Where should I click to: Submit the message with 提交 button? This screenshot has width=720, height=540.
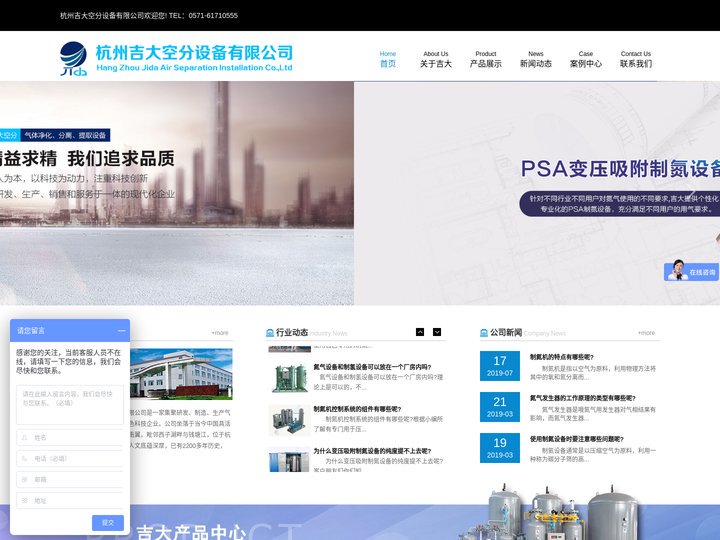[x=108, y=523]
